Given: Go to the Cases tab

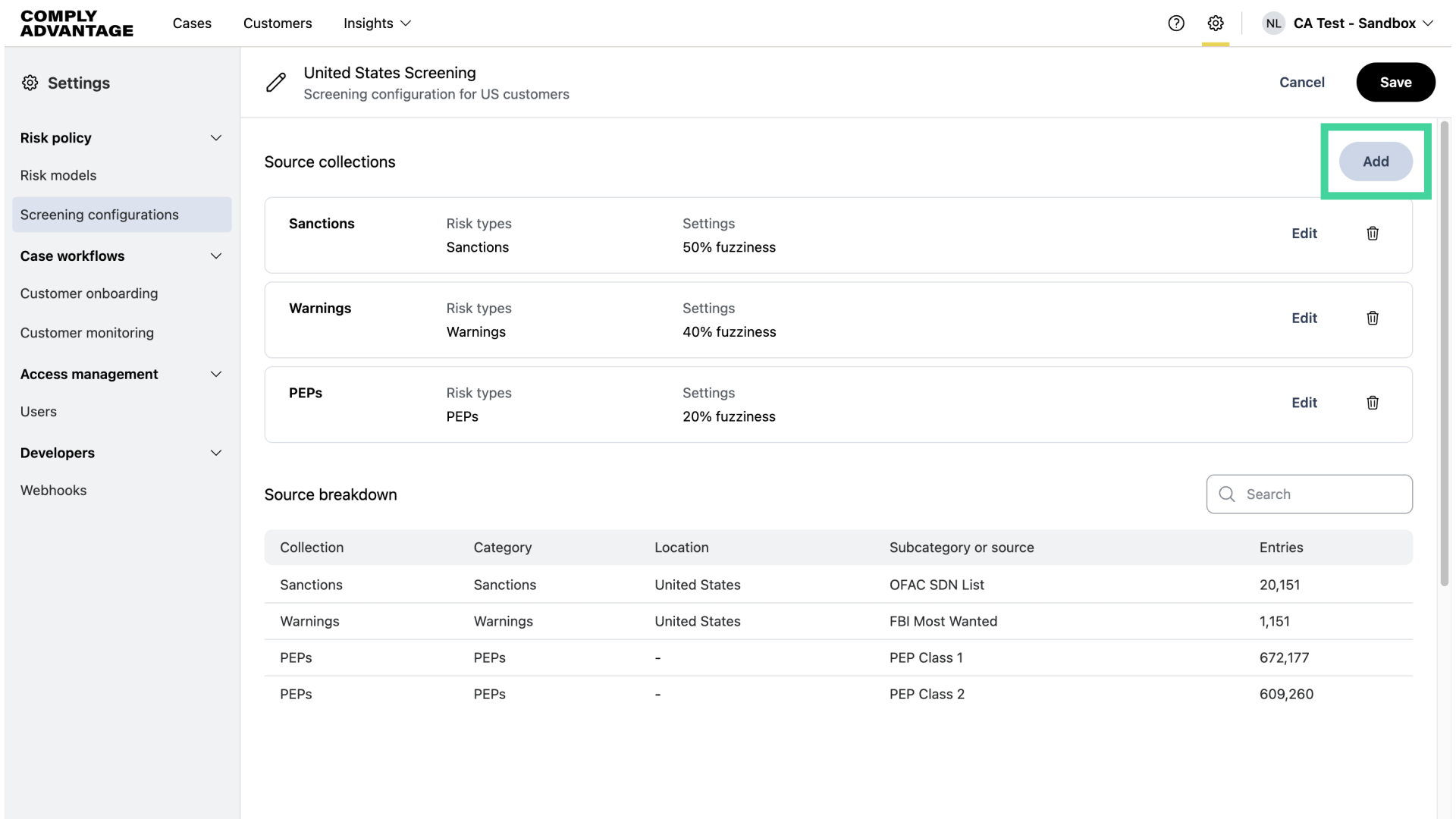Looking at the screenshot, I should 192,24.
